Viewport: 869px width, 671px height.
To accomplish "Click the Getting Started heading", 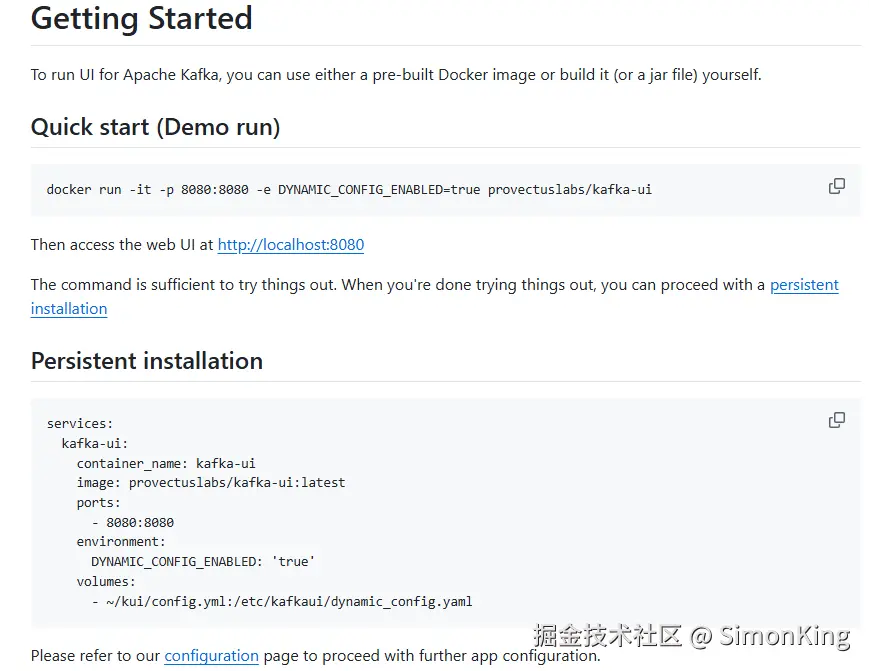I will coord(142,19).
